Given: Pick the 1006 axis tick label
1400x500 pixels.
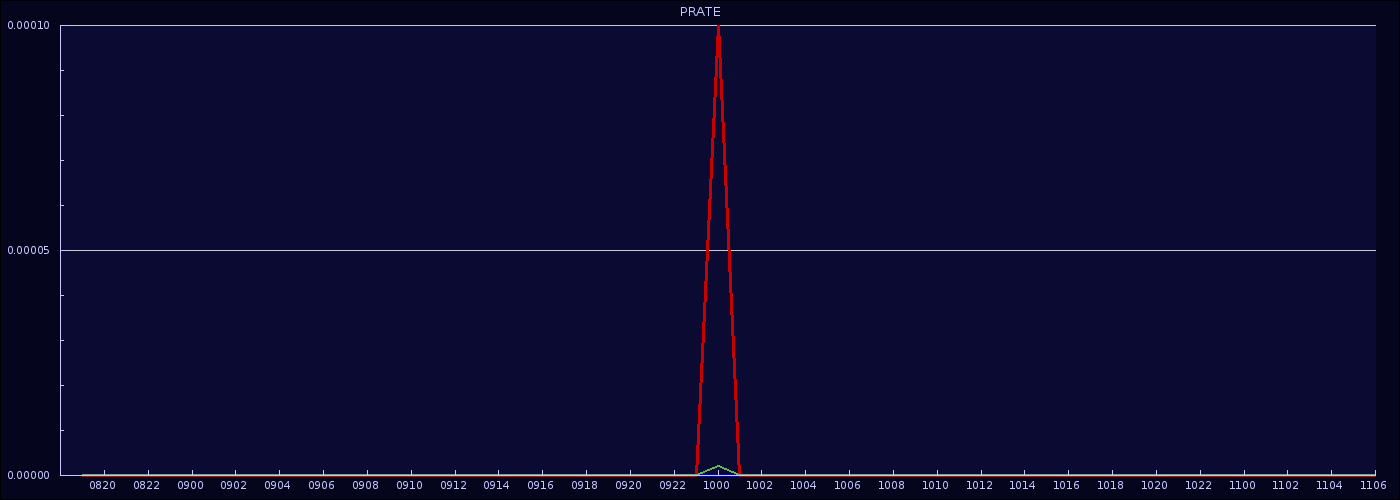Looking at the screenshot, I should [x=848, y=486].
